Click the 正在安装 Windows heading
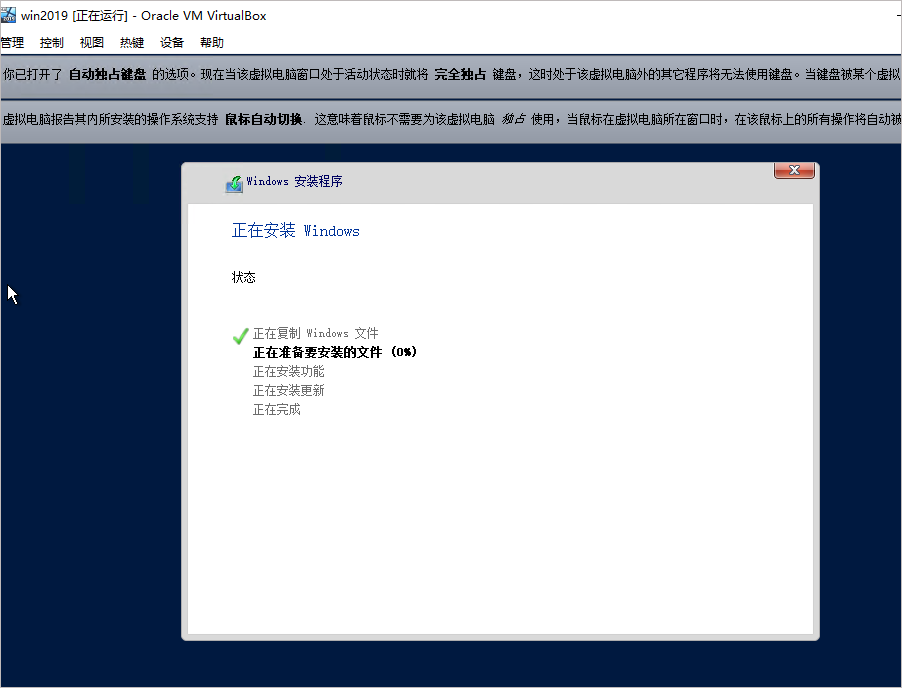The width and height of the screenshot is (902, 688). [296, 231]
